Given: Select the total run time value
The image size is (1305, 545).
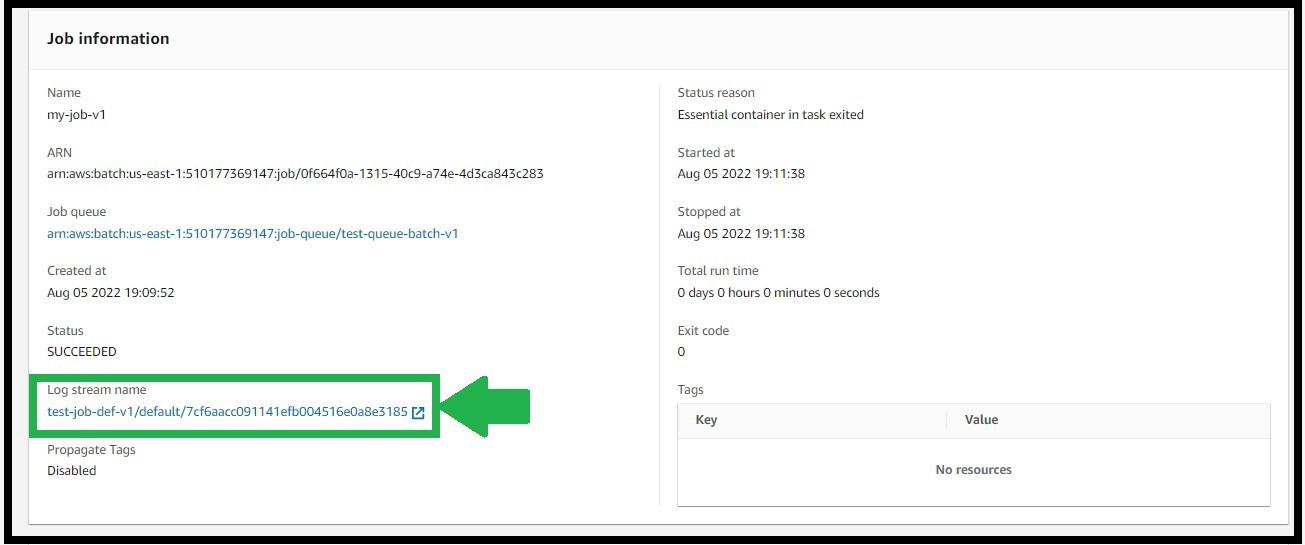Looking at the screenshot, I should coord(779,293).
